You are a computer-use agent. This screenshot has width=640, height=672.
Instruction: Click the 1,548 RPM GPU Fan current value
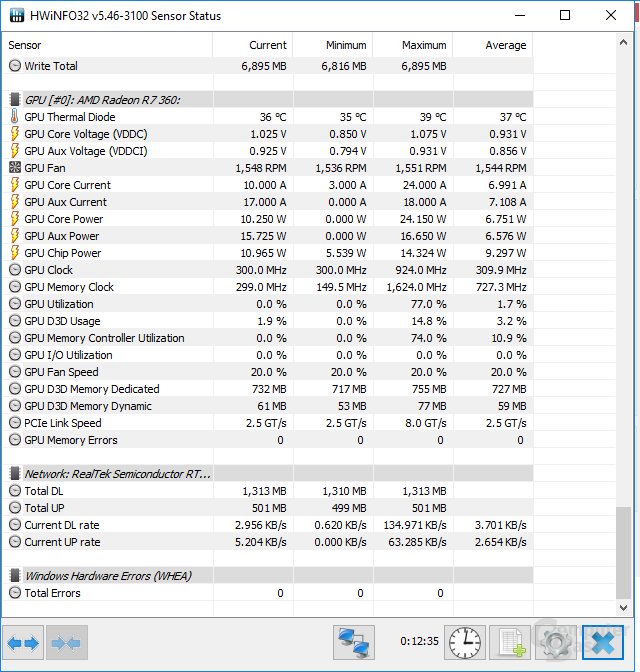[261, 168]
